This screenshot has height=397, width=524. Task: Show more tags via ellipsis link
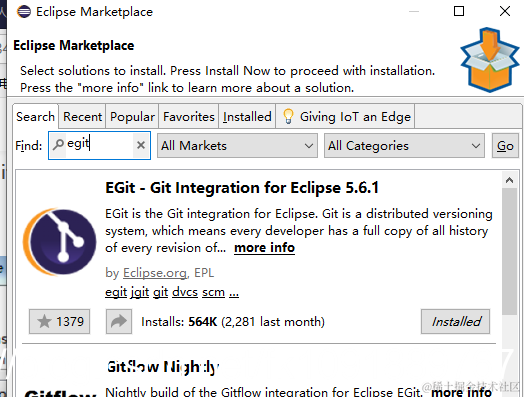234,293
